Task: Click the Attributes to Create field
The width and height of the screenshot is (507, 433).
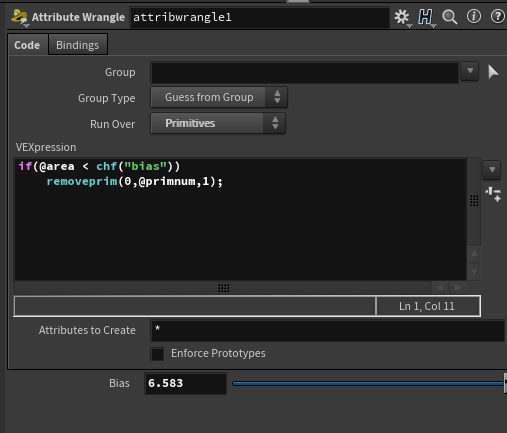Action: (x=328, y=331)
